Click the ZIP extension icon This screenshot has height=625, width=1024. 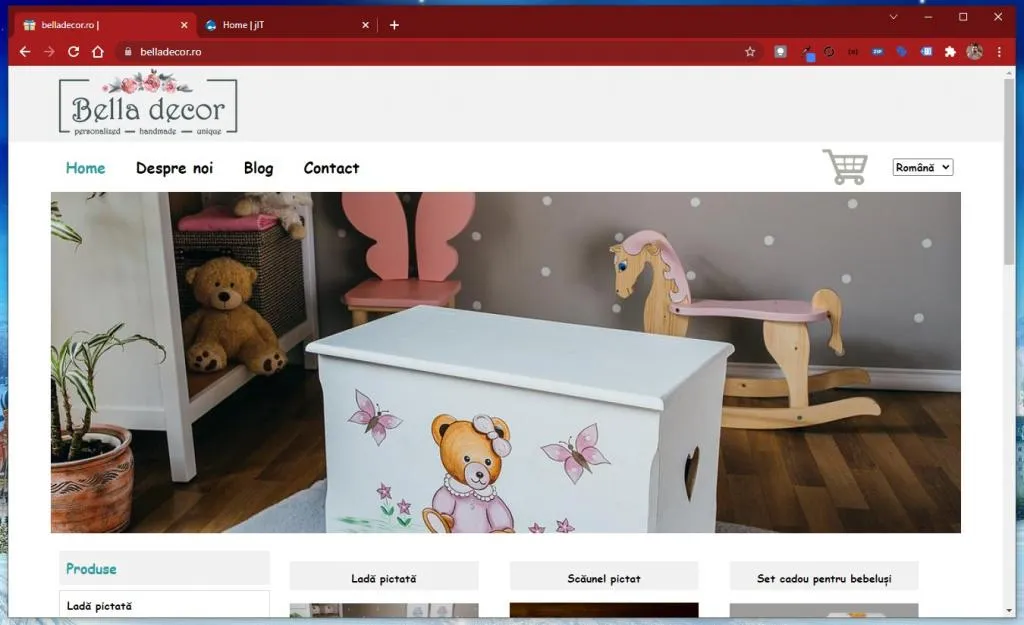pos(878,52)
